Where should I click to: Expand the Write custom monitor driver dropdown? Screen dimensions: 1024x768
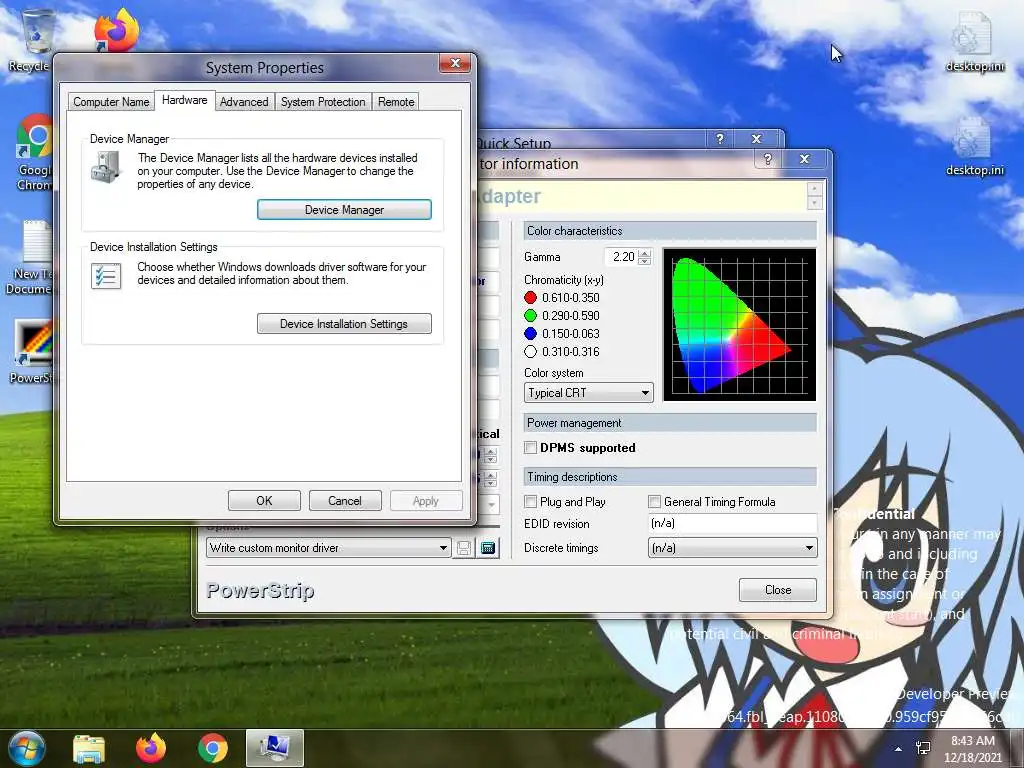[328, 548]
